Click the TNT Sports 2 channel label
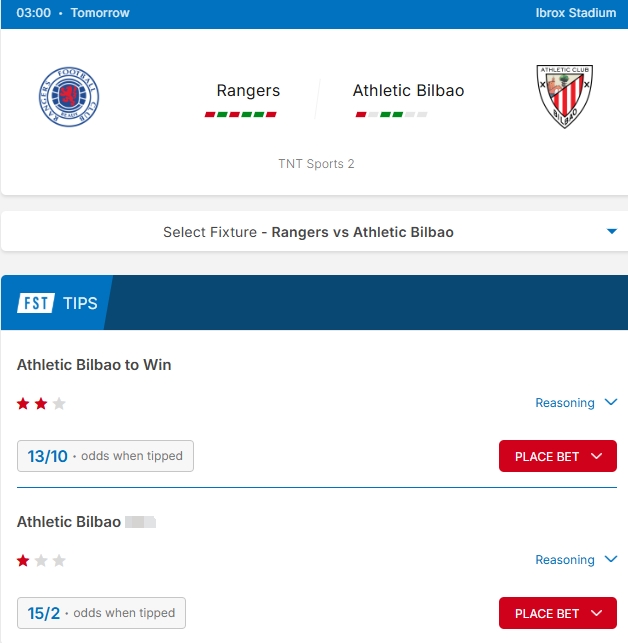 pos(316,164)
